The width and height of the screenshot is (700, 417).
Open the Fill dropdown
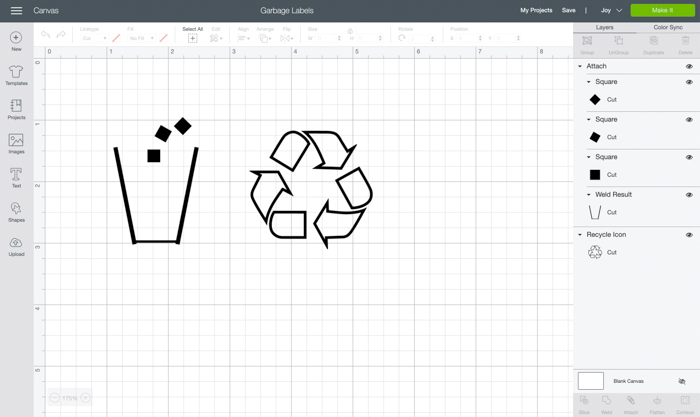pos(142,38)
